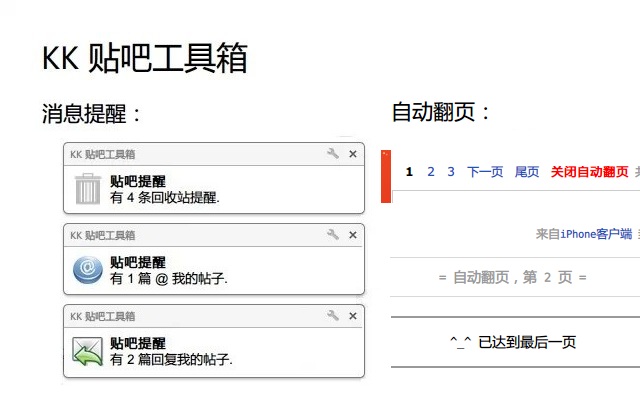Dismiss the @ 我的帖子 notification
Viewport: 640px width, 400px height.
coord(353,235)
